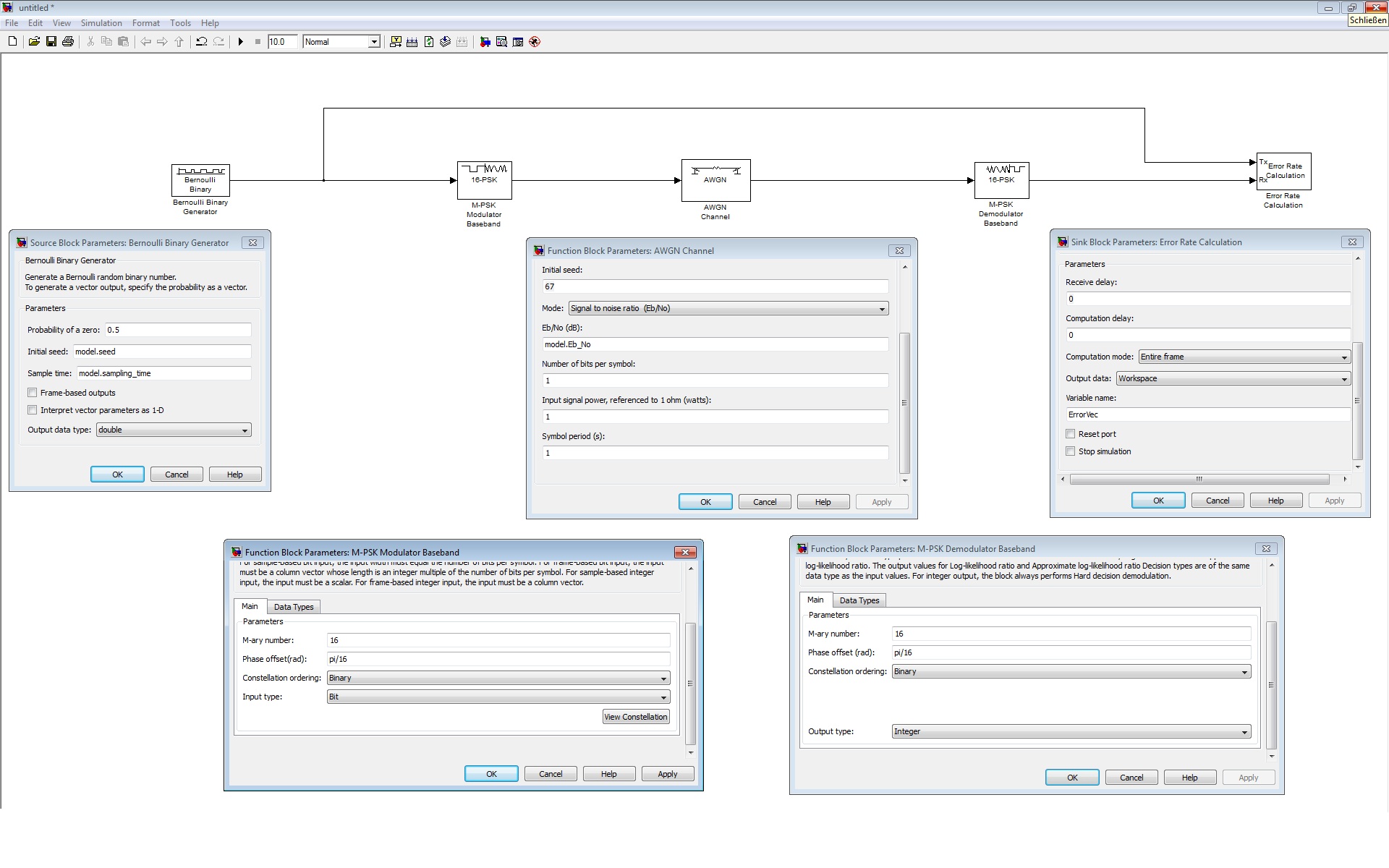Open the Simulation menu
1389x868 pixels.
101,23
